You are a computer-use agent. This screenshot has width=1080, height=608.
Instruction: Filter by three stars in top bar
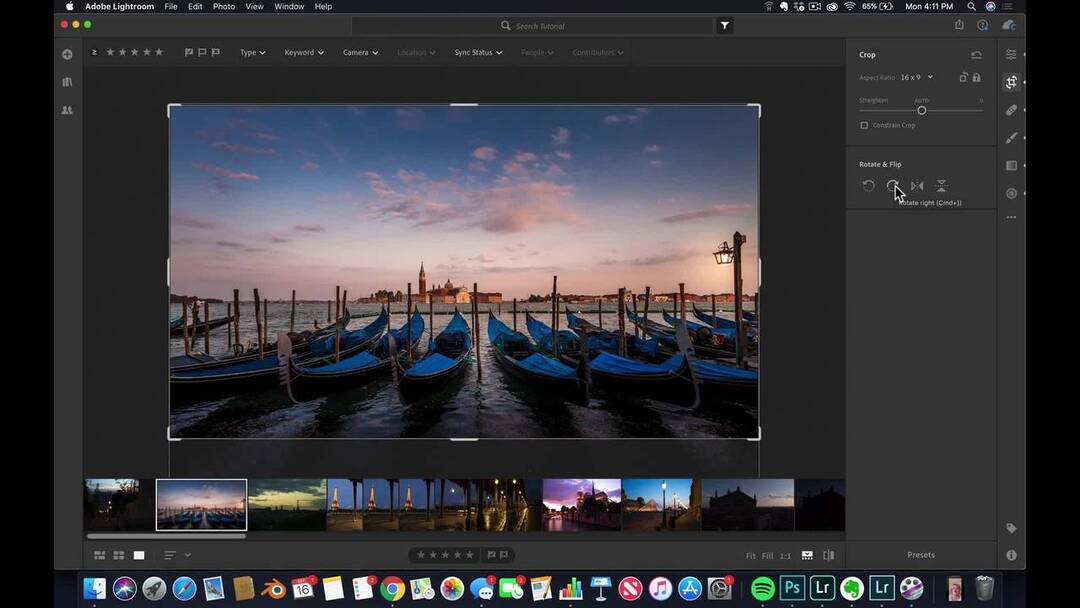tap(134, 52)
